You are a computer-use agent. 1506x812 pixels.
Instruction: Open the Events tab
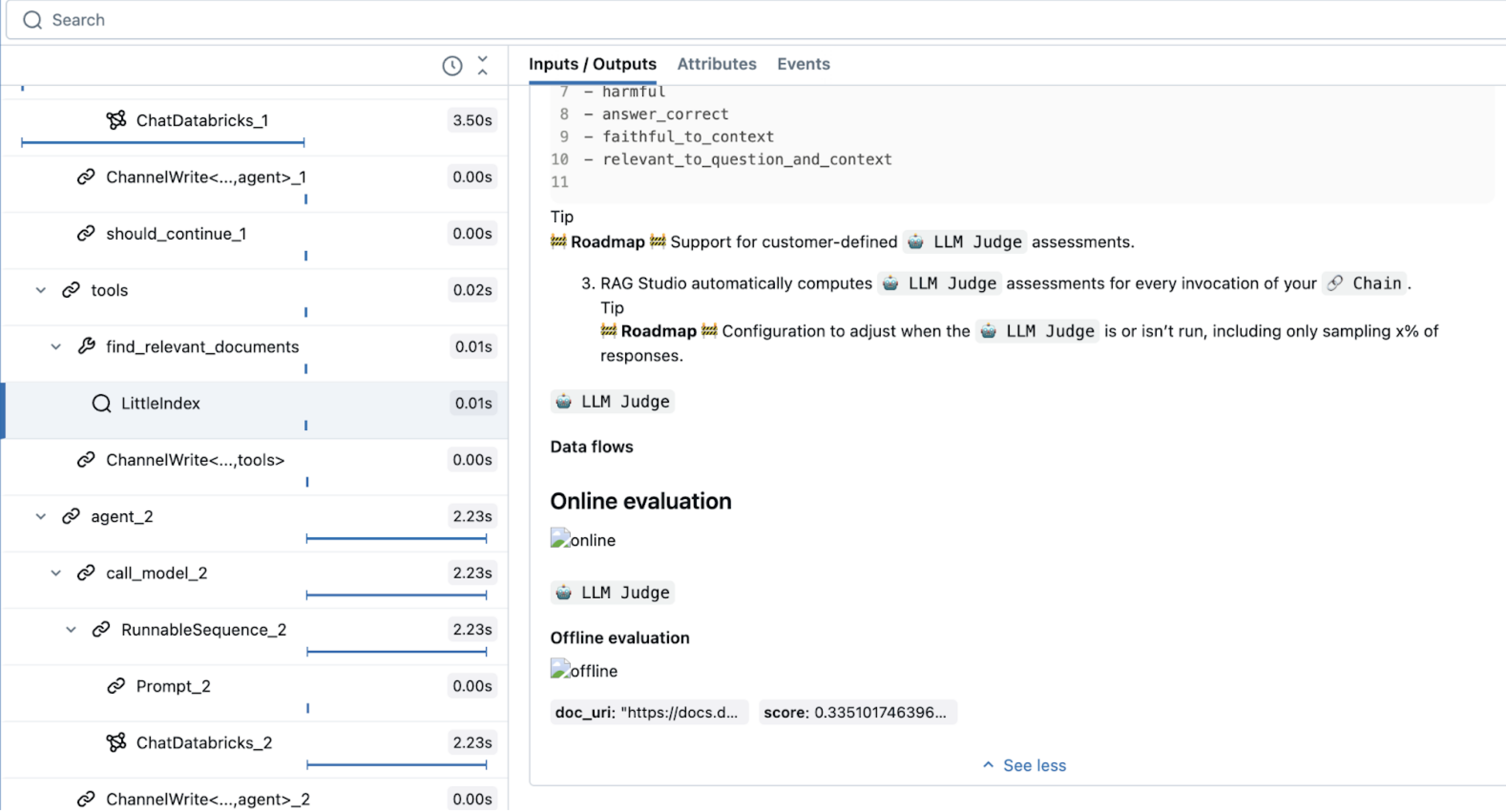point(803,64)
